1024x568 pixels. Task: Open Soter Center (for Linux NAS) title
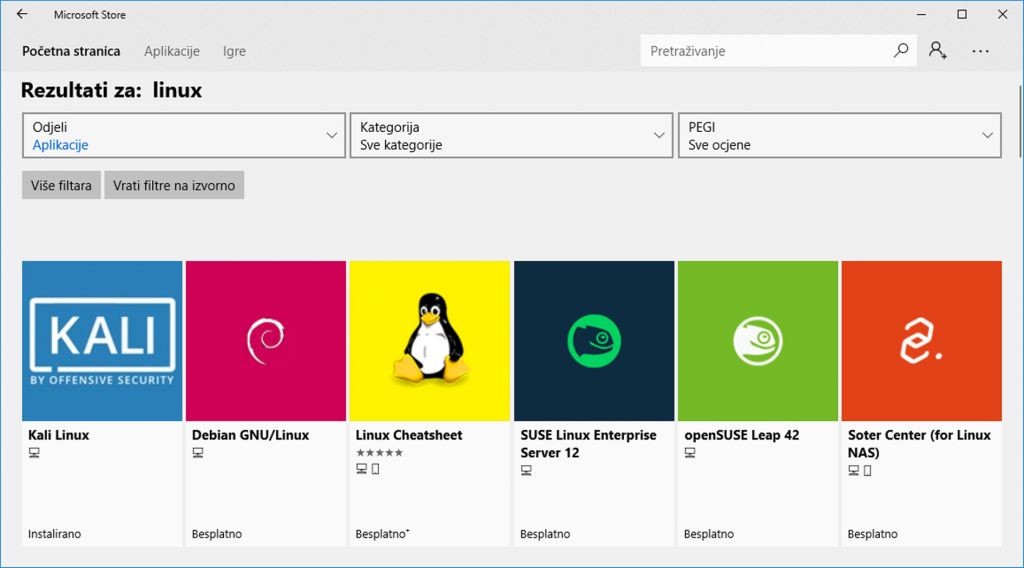click(x=920, y=443)
